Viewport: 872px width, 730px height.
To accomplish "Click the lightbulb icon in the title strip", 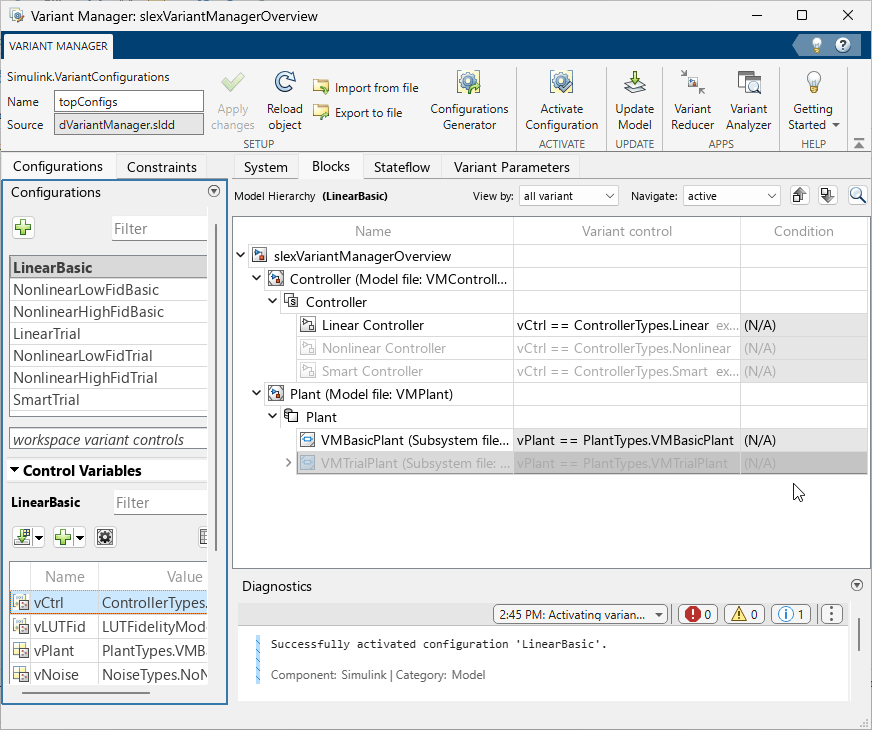I will pyautogui.click(x=816, y=45).
